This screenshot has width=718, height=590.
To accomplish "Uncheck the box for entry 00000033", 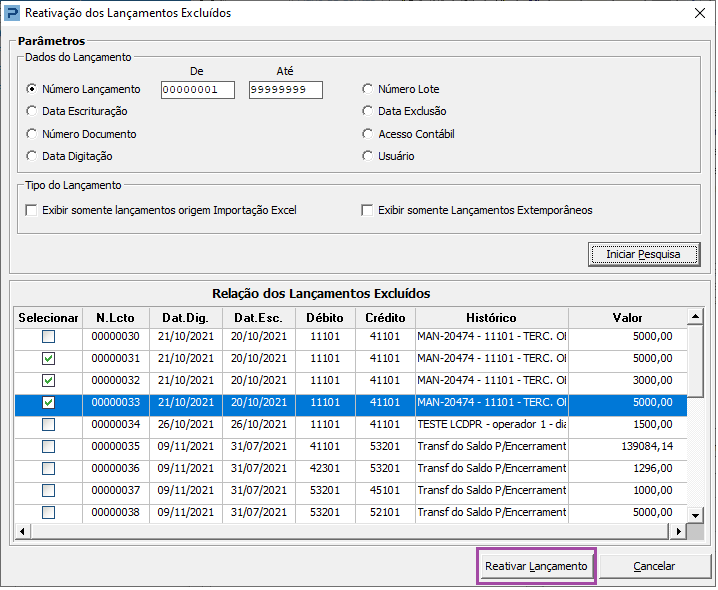I will click(49, 403).
